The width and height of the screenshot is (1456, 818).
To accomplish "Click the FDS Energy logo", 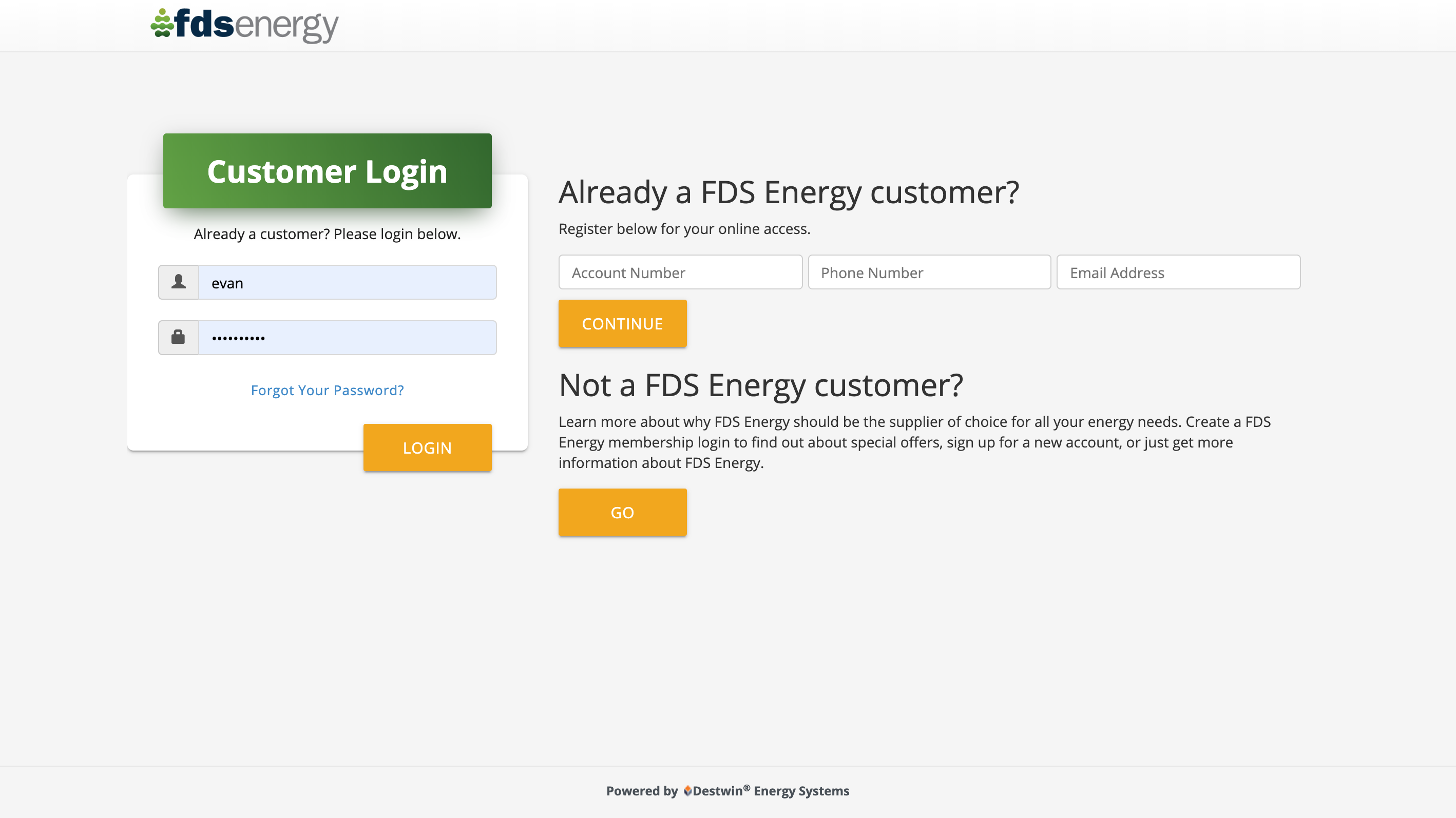I will [244, 25].
